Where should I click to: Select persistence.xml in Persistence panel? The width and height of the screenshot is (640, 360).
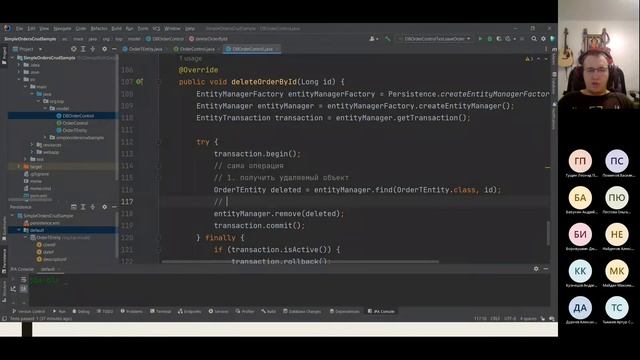point(42,223)
